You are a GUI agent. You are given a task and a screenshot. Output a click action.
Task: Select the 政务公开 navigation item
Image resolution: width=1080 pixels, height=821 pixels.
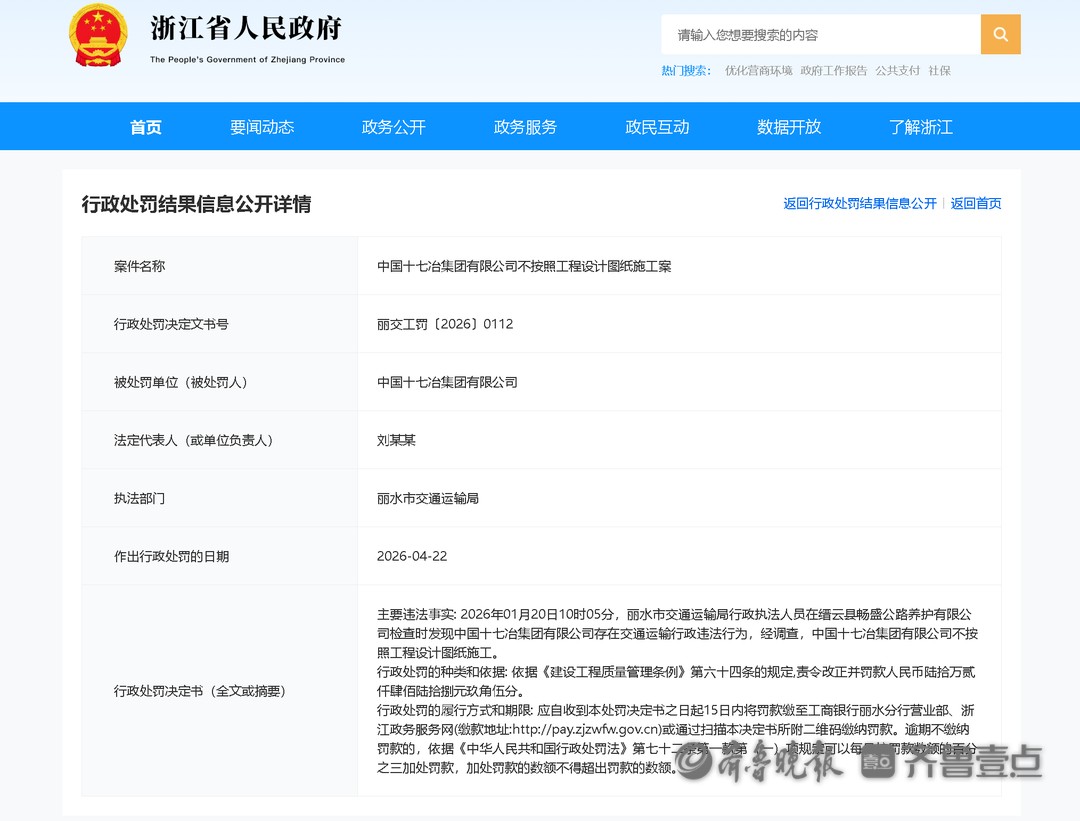pos(394,127)
